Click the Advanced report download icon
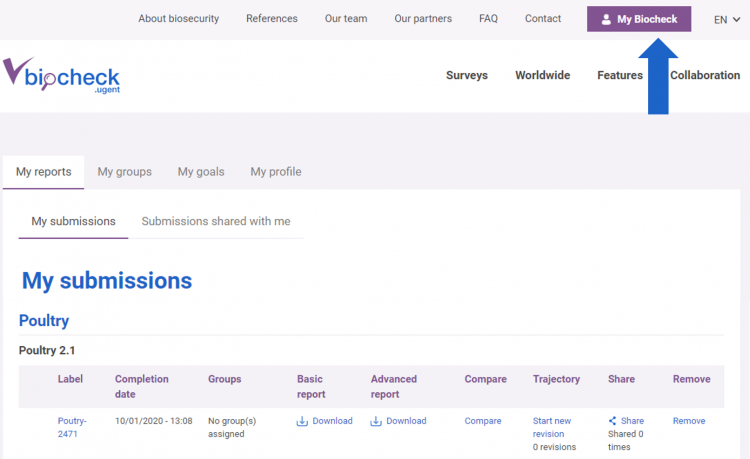The height and width of the screenshot is (459, 750). (x=376, y=421)
